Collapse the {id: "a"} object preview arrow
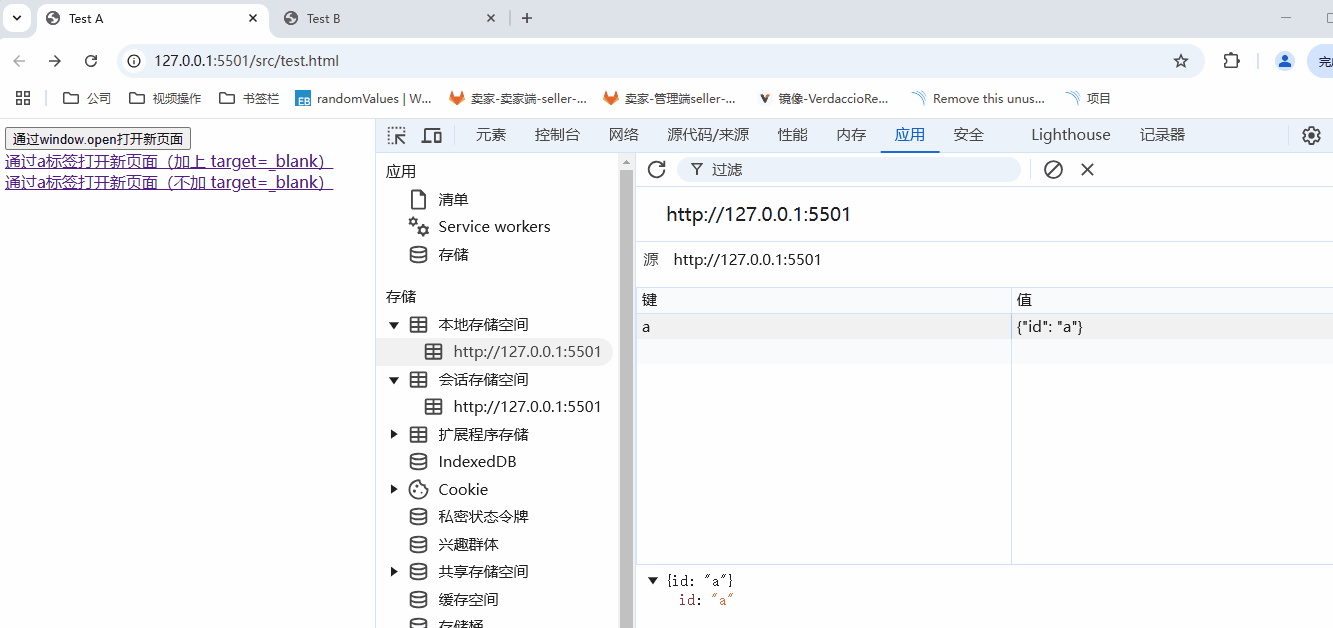1333x628 pixels. point(653,580)
